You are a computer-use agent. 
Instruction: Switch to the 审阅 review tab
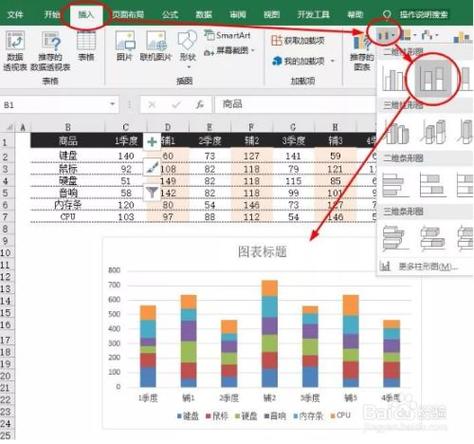pyautogui.click(x=238, y=14)
